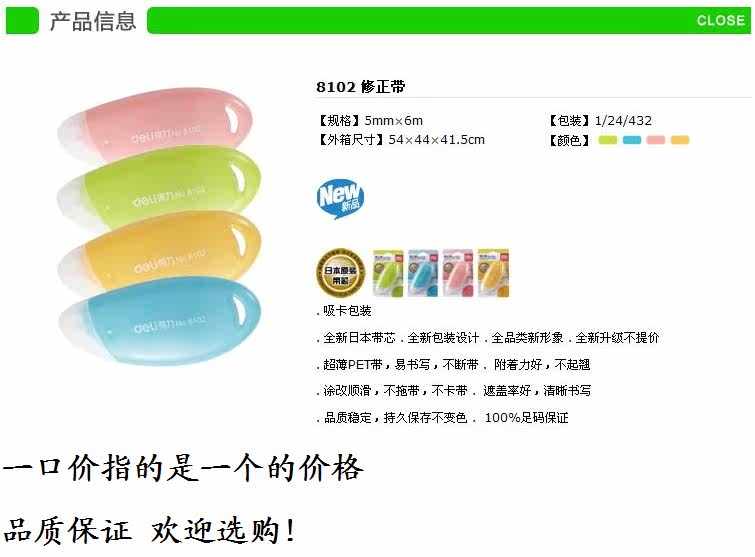The image size is (755, 557).
Task: Click the green square icon beside 产品信息
Action: pyautogui.click(x=22, y=21)
